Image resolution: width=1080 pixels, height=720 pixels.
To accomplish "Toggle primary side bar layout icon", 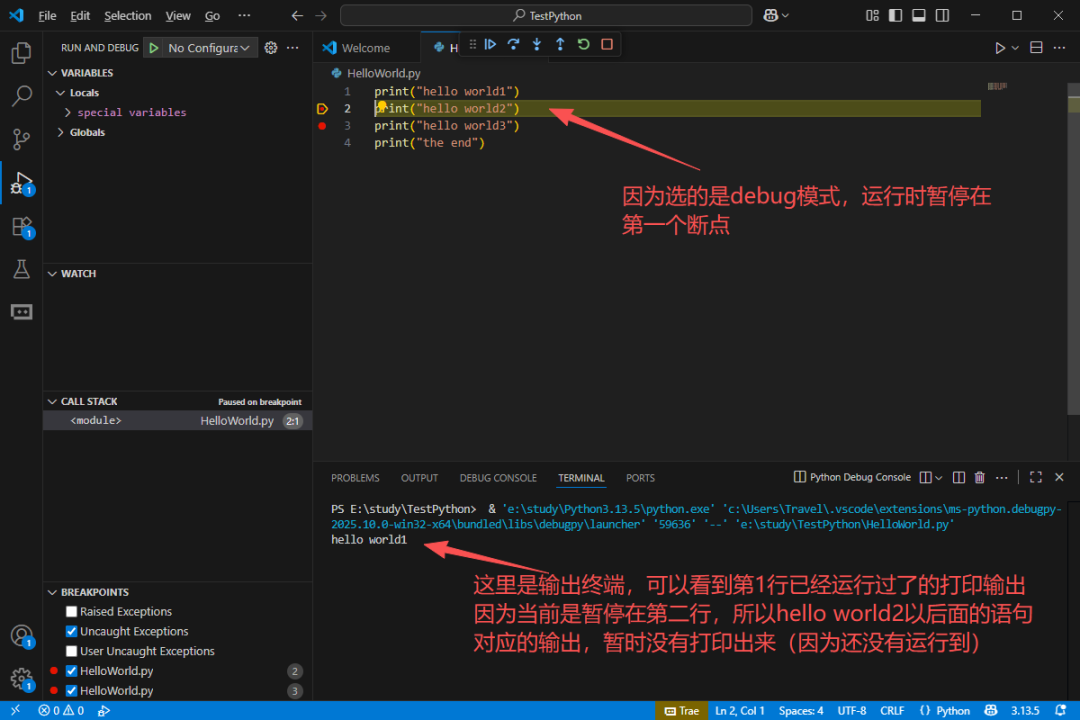I will pyautogui.click(x=895, y=15).
